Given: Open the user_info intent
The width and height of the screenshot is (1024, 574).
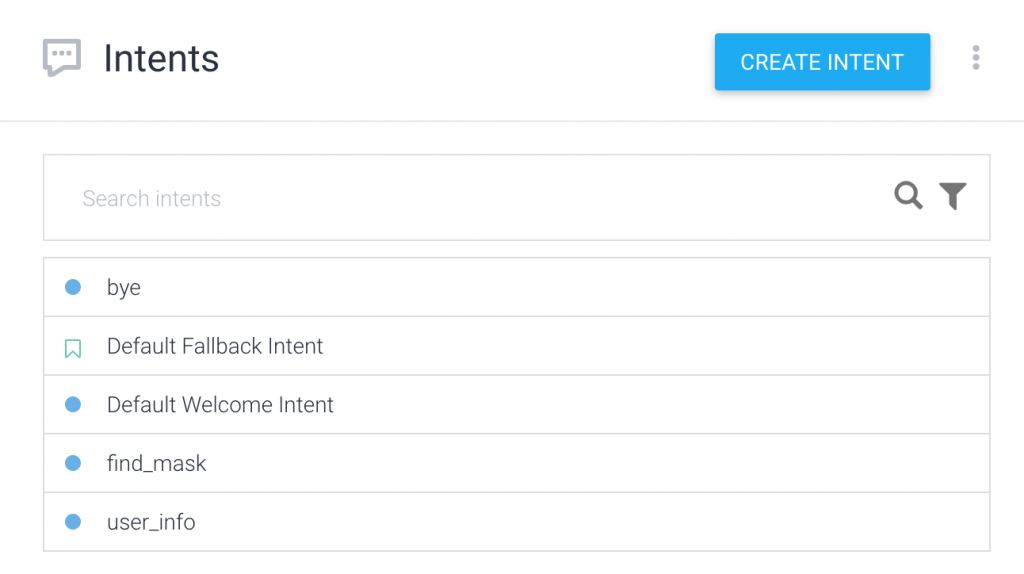Looking at the screenshot, I should (x=151, y=522).
